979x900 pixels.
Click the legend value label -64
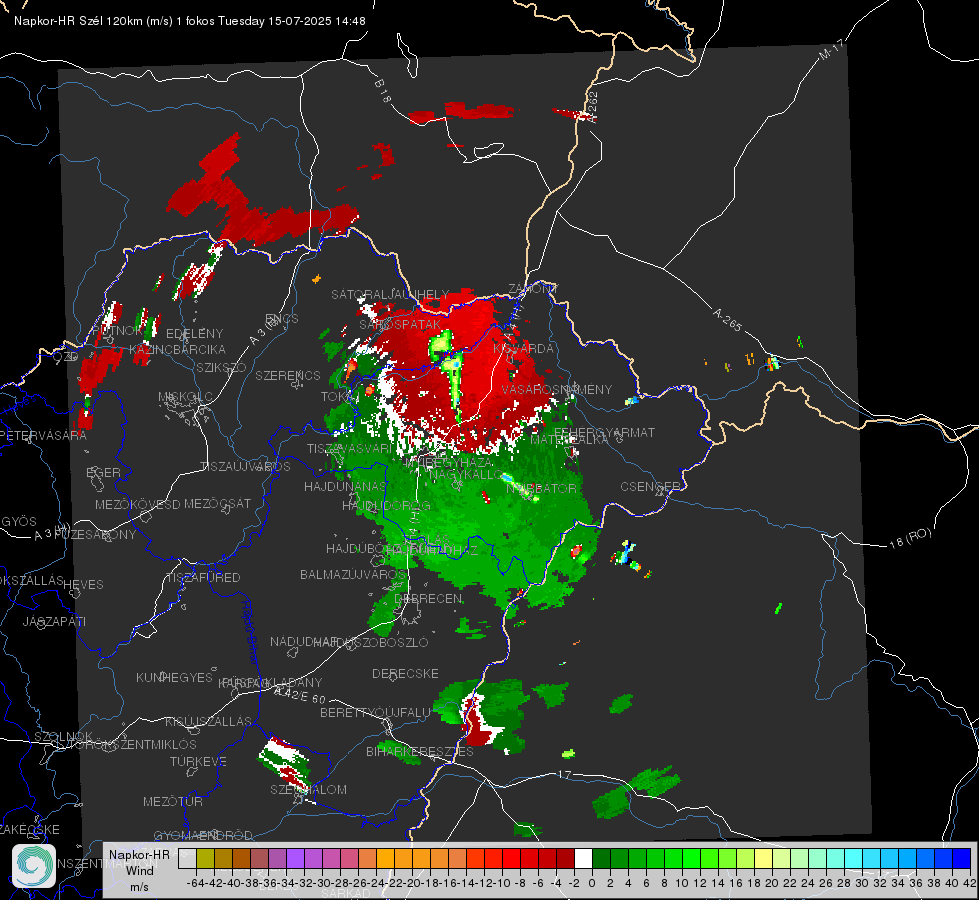(197, 883)
